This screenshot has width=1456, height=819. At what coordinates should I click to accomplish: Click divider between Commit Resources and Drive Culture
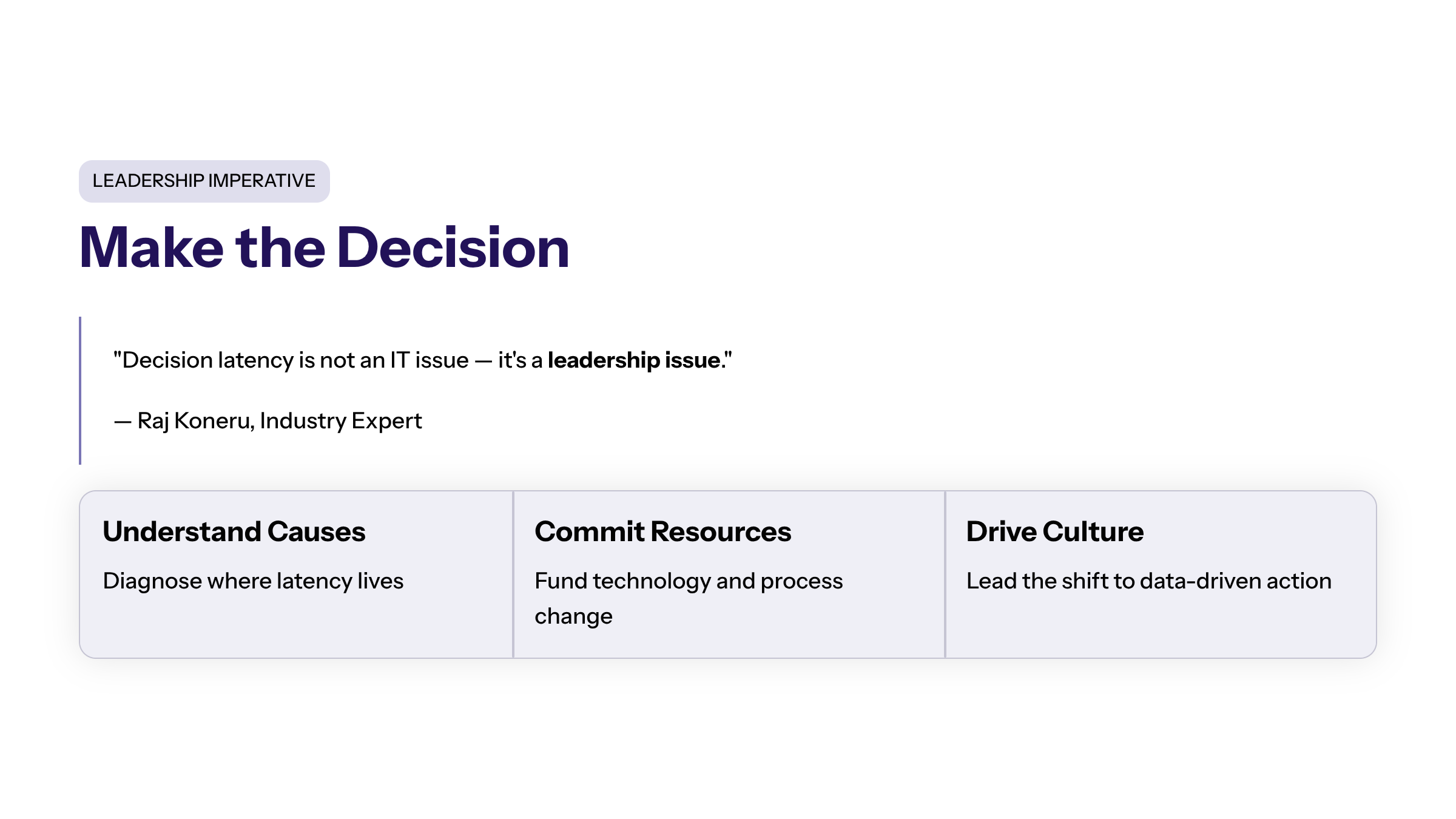tap(945, 574)
